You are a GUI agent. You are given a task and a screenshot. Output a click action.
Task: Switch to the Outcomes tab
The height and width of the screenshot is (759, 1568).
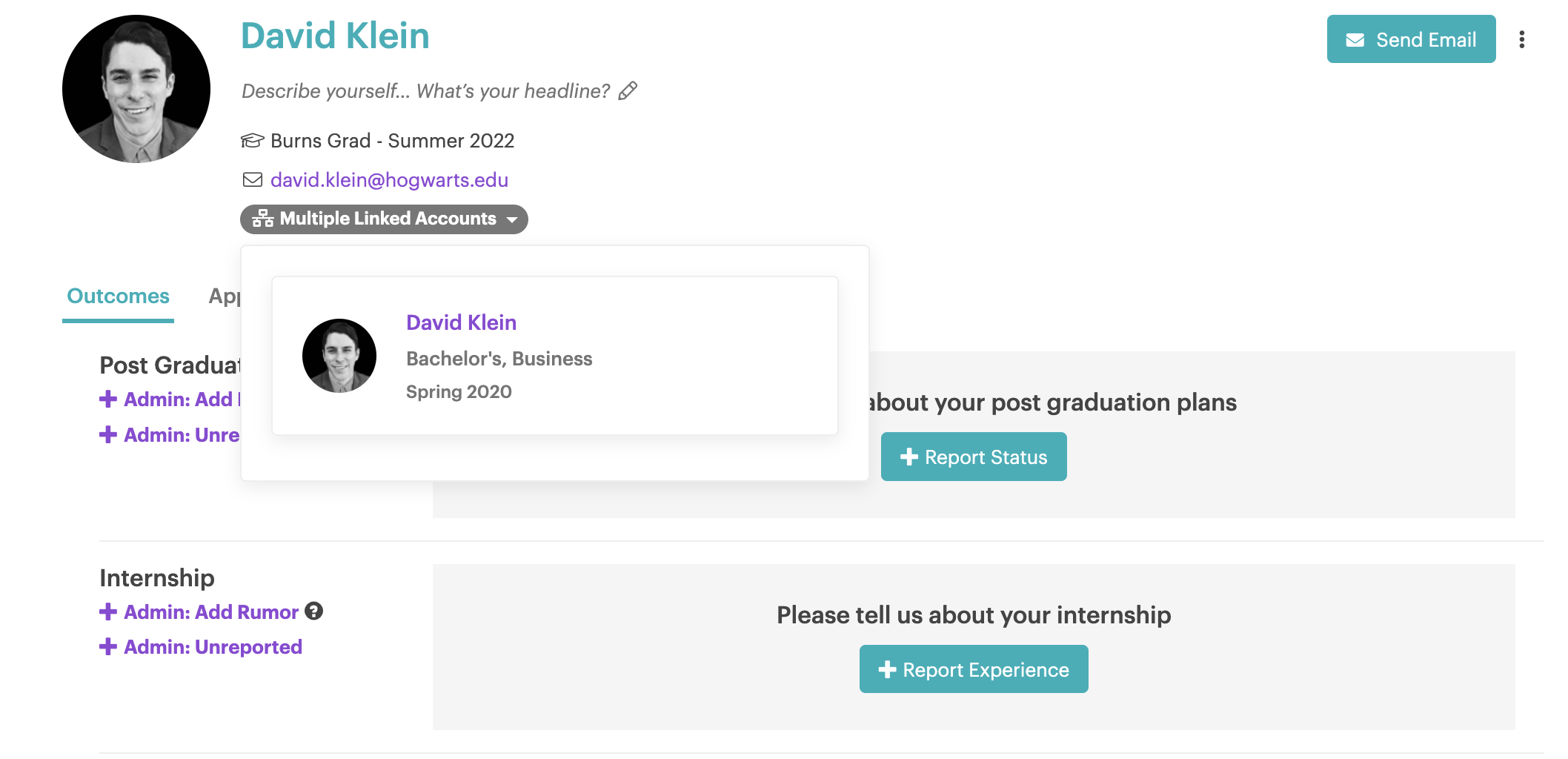pos(118,296)
